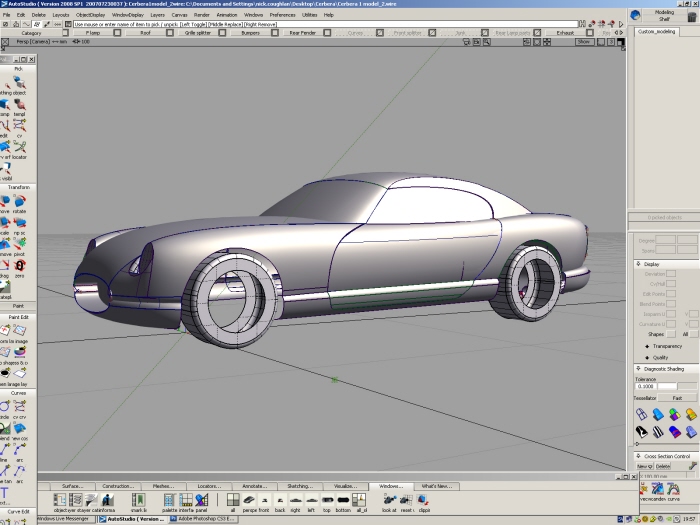The height and width of the screenshot is (525, 700).
Task: Switch to the right view icon
Action: [x=295, y=499]
